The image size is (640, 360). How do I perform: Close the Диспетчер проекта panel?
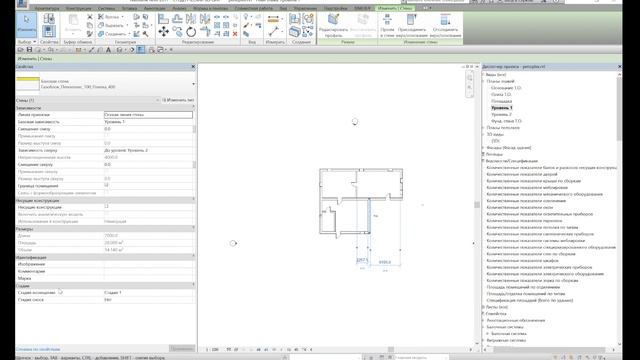click(619, 67)
